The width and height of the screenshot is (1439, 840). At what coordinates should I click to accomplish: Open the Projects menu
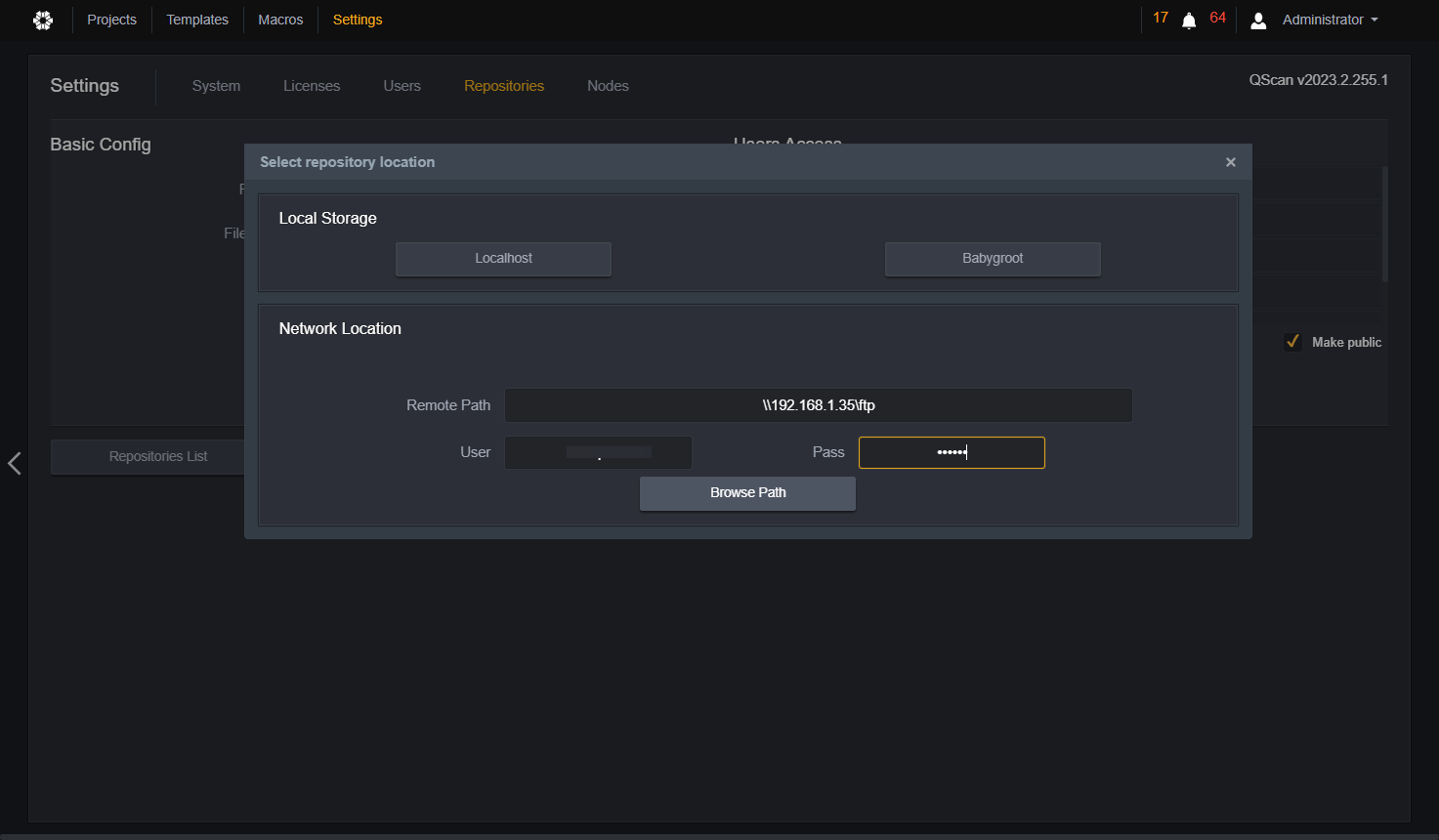[111, 20]
